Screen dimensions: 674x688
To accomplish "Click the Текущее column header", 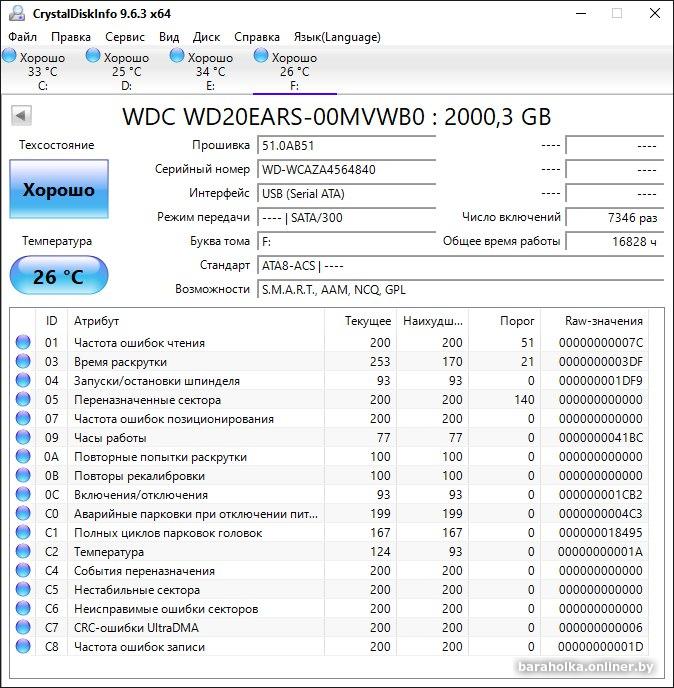I will pos(360,321).
